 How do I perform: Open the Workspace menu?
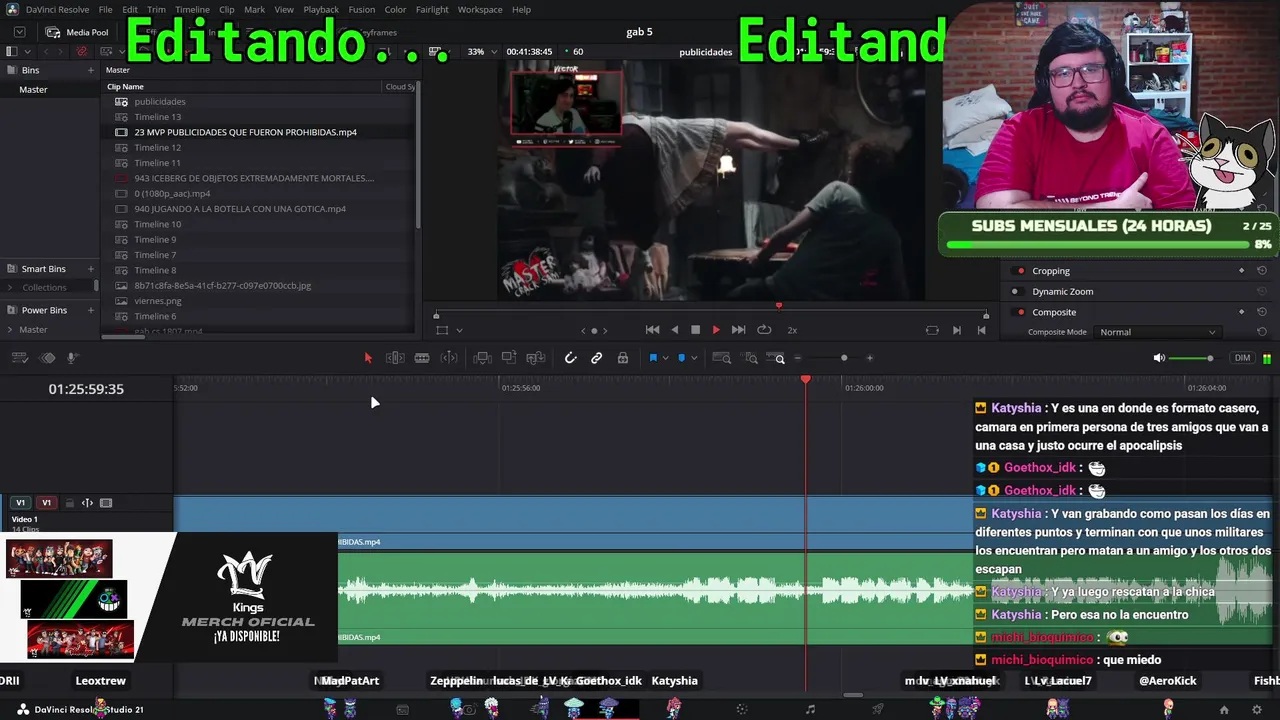480,10
